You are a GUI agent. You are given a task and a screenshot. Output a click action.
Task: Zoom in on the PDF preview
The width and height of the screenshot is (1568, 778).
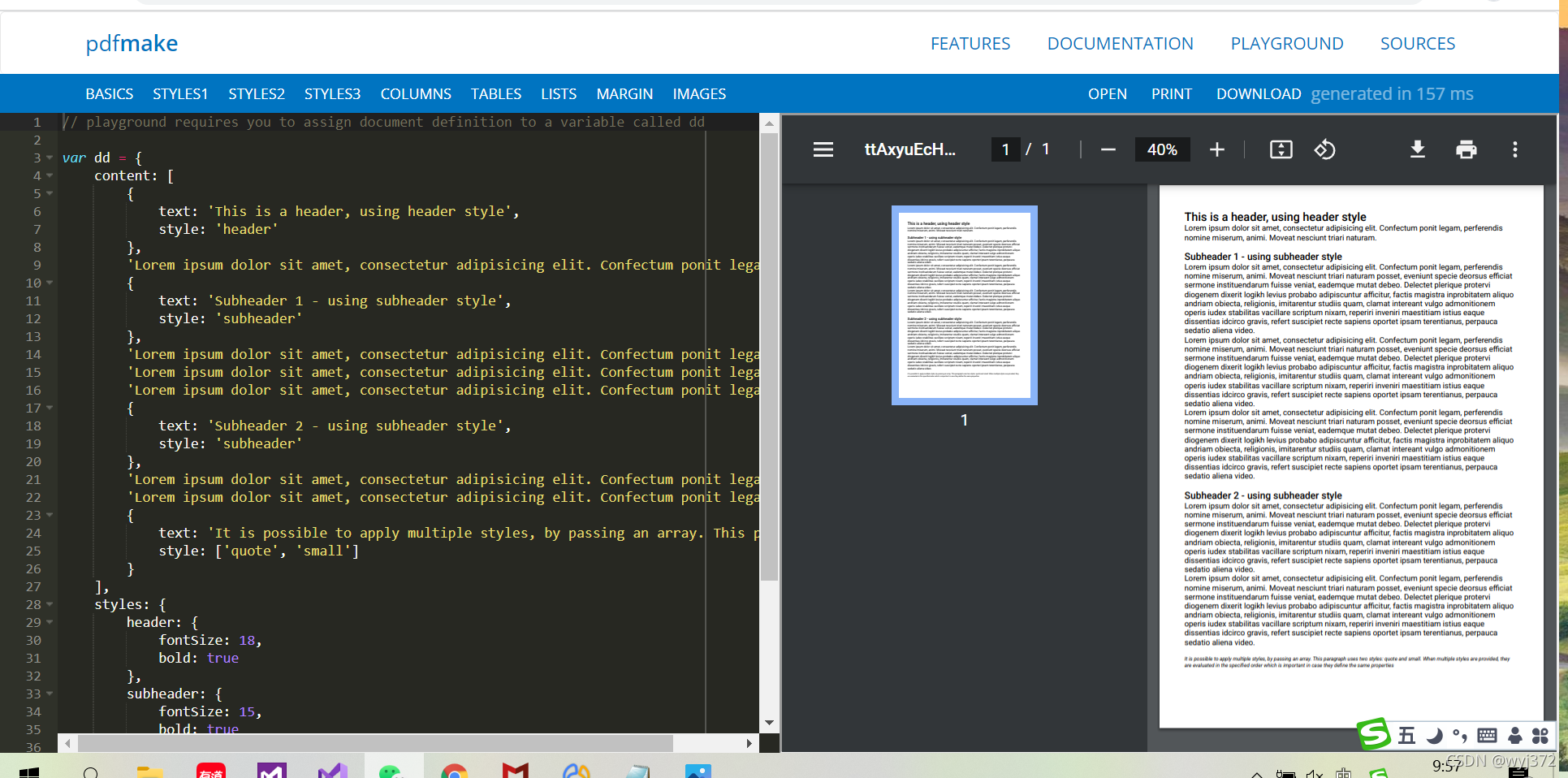point(1217,149)
